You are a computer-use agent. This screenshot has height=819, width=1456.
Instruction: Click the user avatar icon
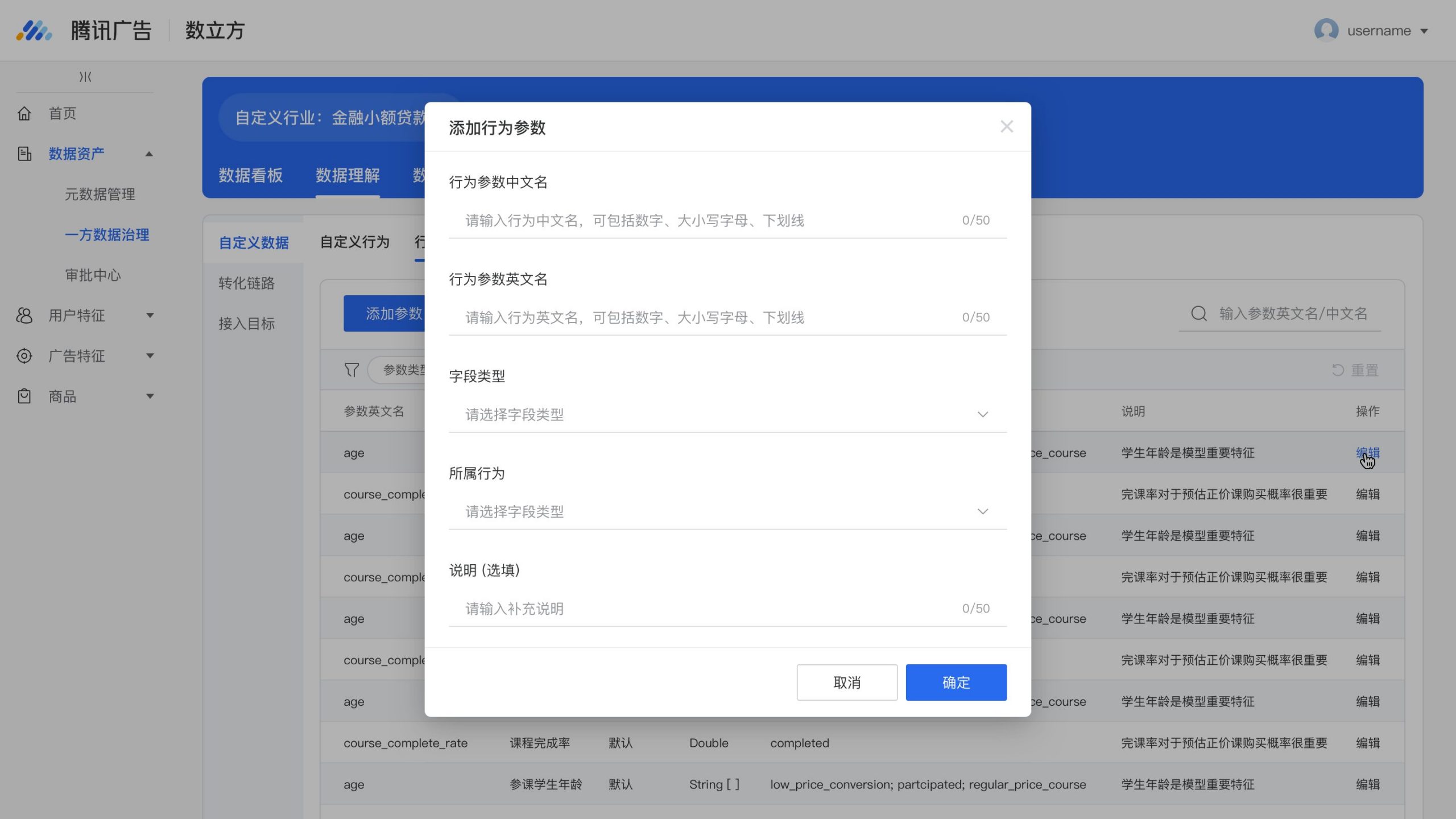(1326, 31)
